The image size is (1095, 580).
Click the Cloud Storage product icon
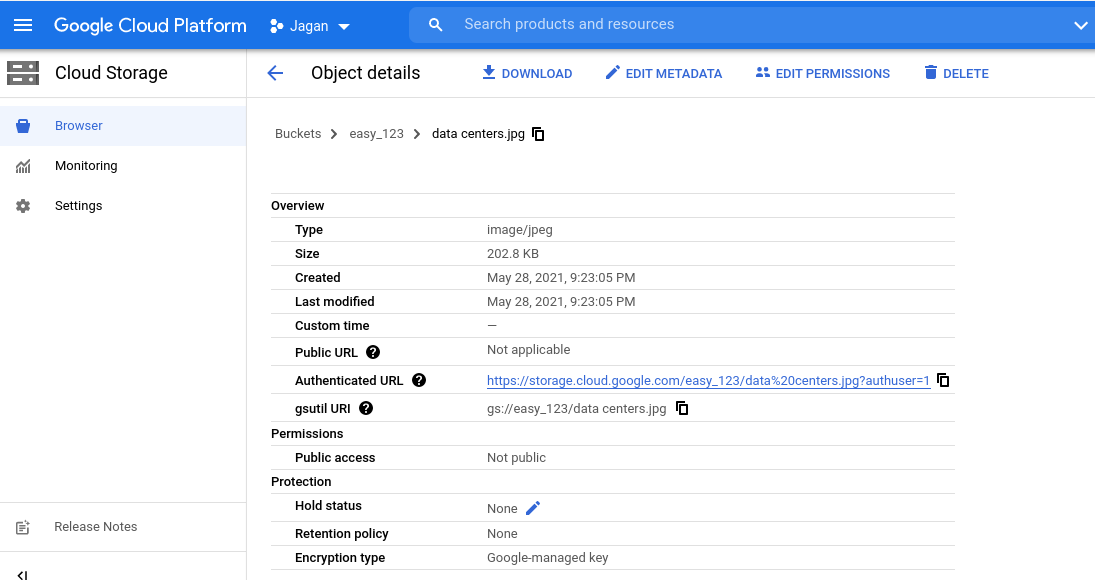(23, 73)
